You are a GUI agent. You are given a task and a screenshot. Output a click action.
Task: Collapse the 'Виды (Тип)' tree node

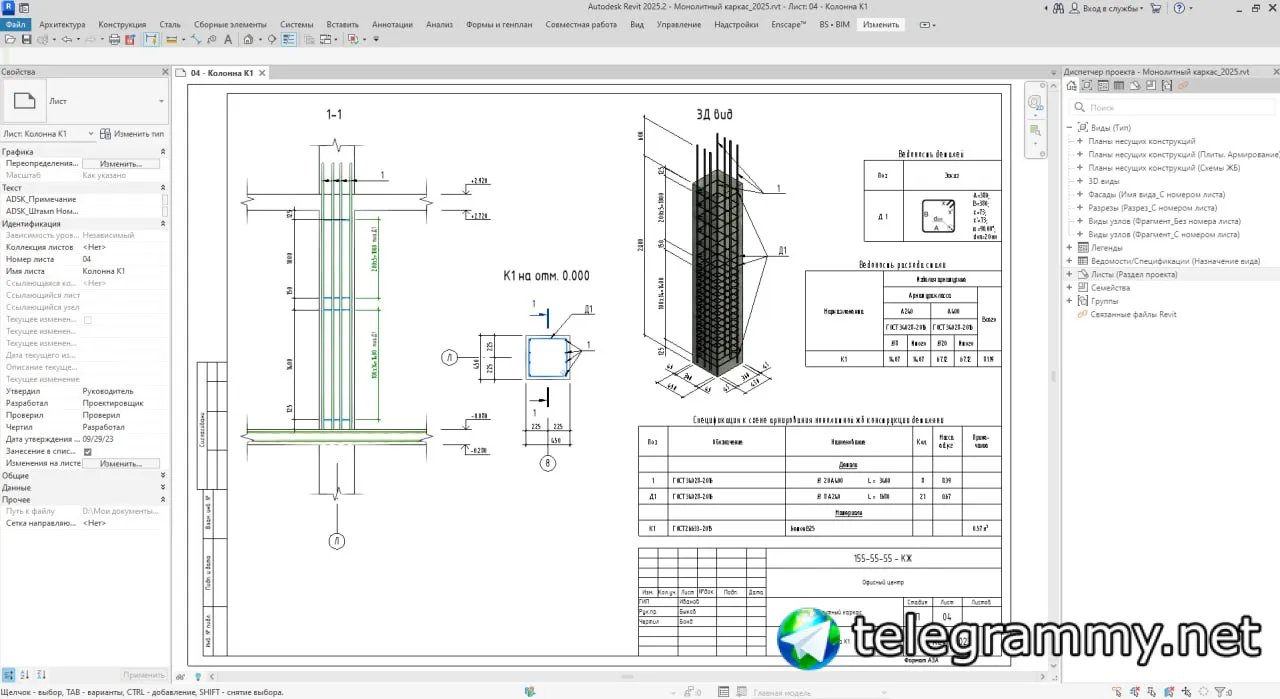(1069, 128)
